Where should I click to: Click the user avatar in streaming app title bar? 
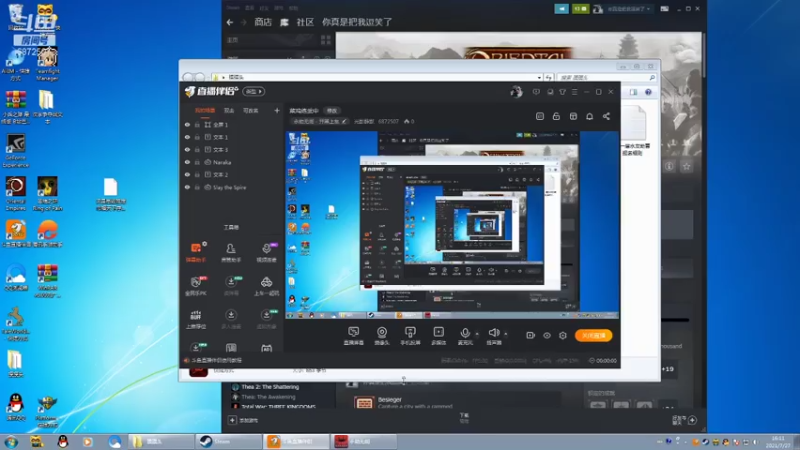tap(516, 91)
